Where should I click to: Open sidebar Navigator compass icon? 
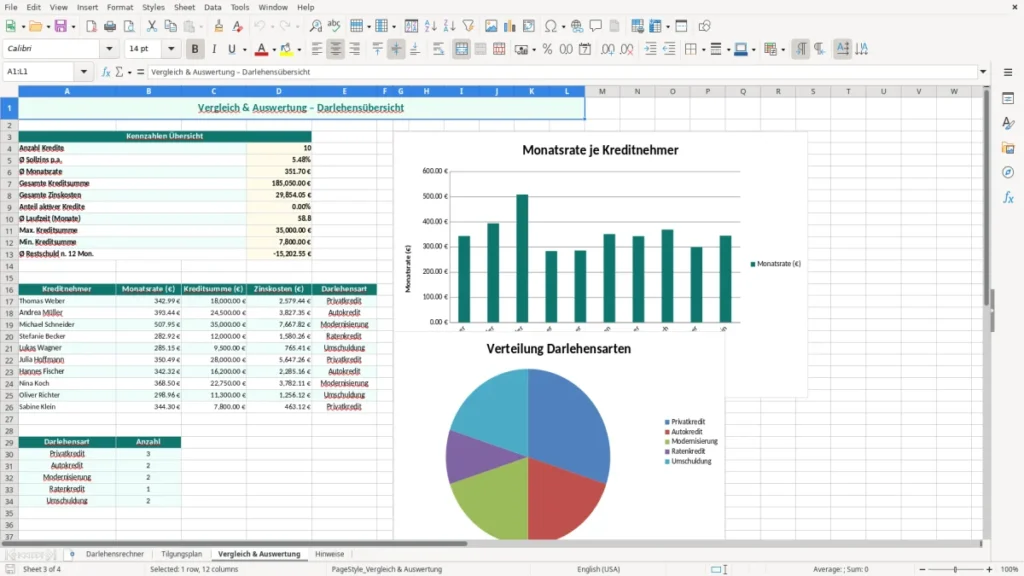[1008, 172]
